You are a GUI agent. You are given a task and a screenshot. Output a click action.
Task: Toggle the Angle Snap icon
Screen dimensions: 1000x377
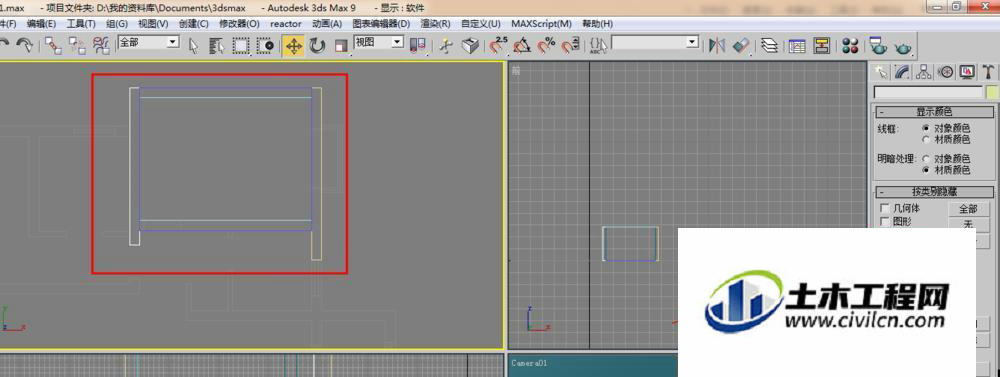click(522, 45)
